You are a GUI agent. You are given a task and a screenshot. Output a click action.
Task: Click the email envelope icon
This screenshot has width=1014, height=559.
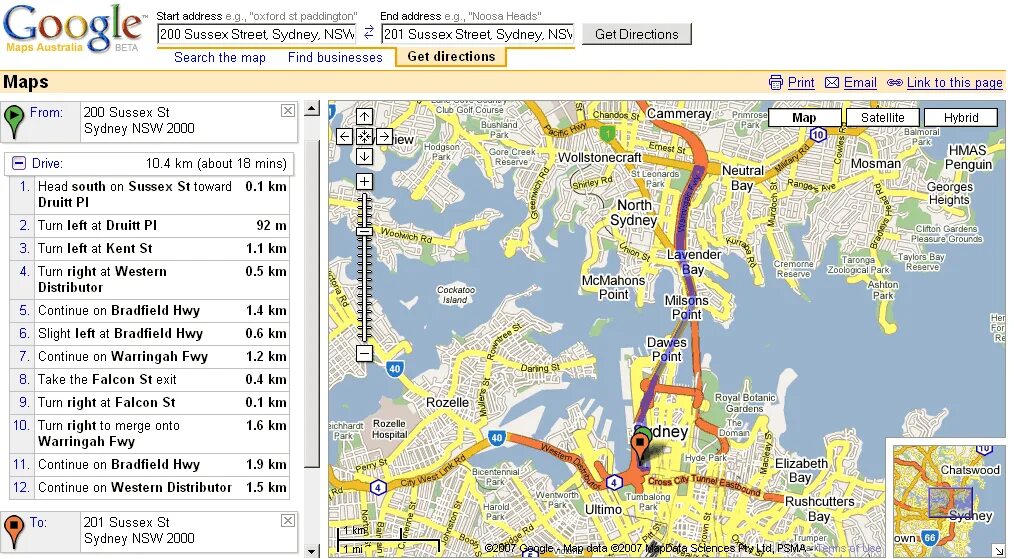[x=832, y=83]
